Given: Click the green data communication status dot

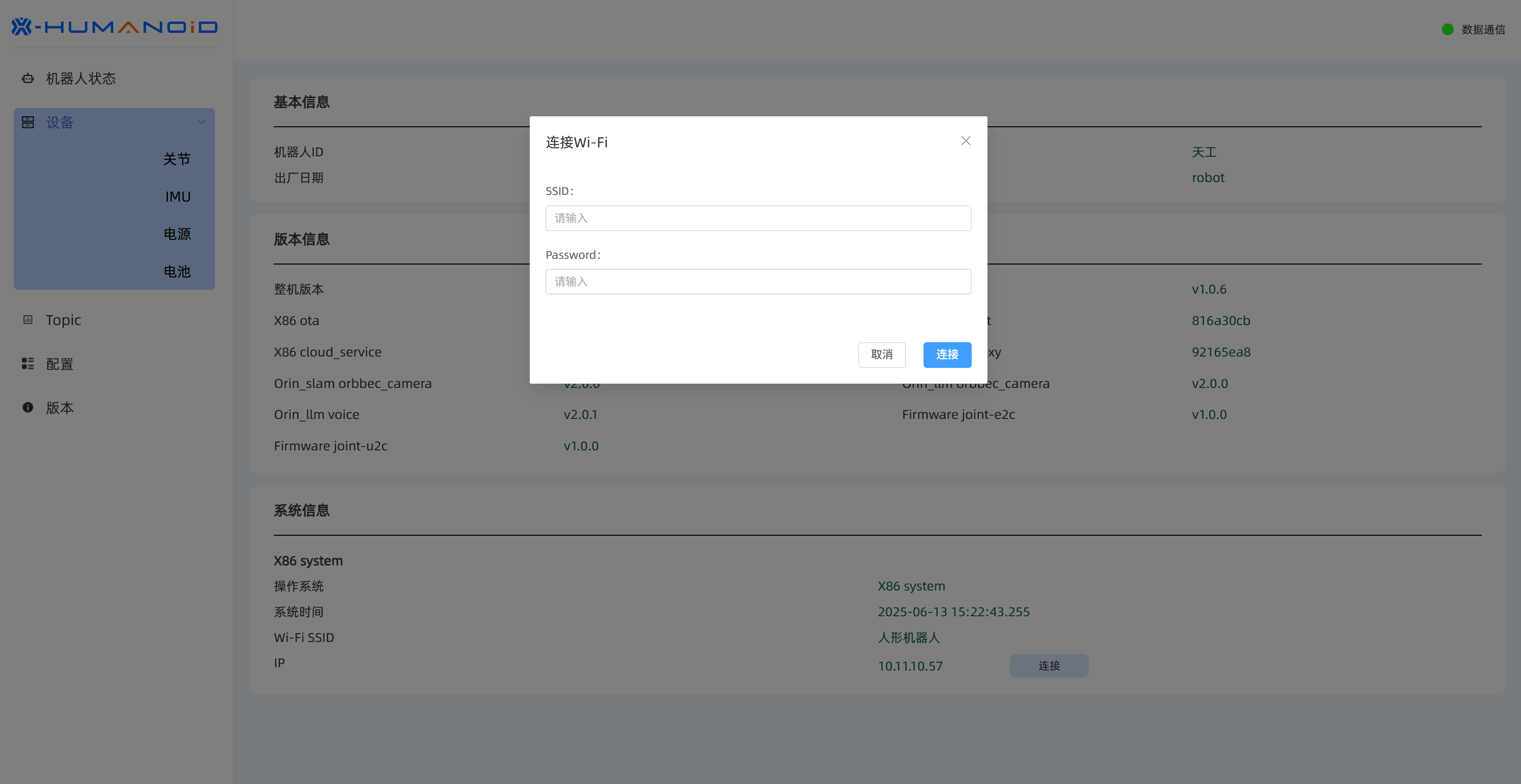Looking at the screenshot, I should tap(1447, 29).
